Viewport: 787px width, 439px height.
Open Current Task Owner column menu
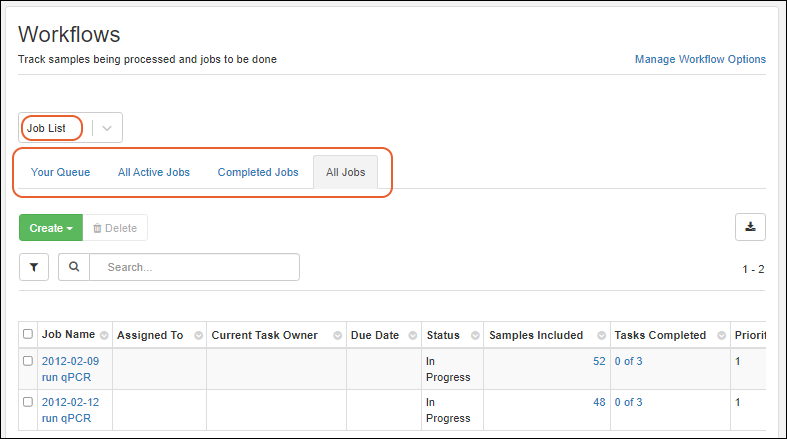tap(337, 335)
